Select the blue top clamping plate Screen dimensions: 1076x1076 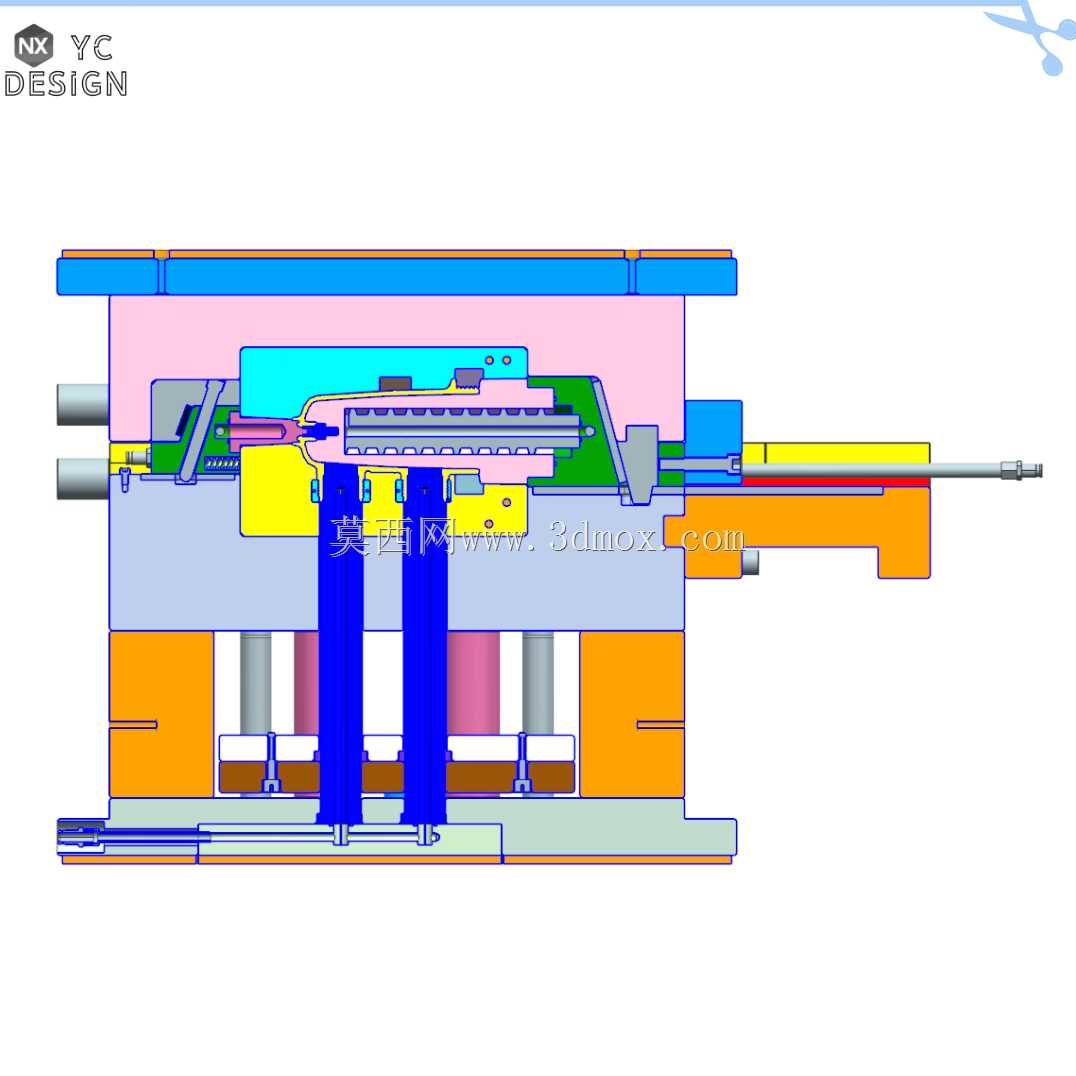tap(397, 276)
